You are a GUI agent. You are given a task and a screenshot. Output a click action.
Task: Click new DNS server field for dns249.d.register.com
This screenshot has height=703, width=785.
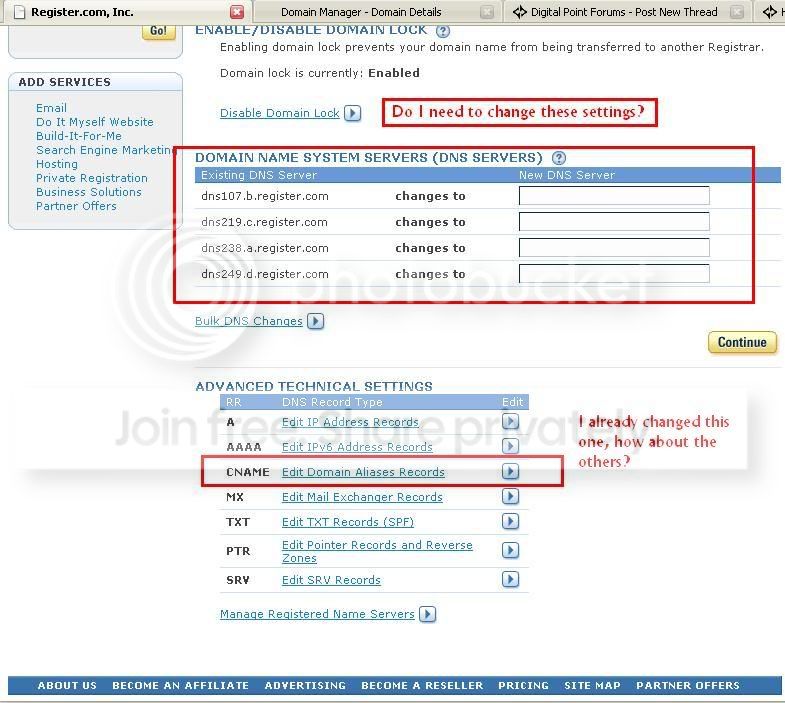[614, 274]
